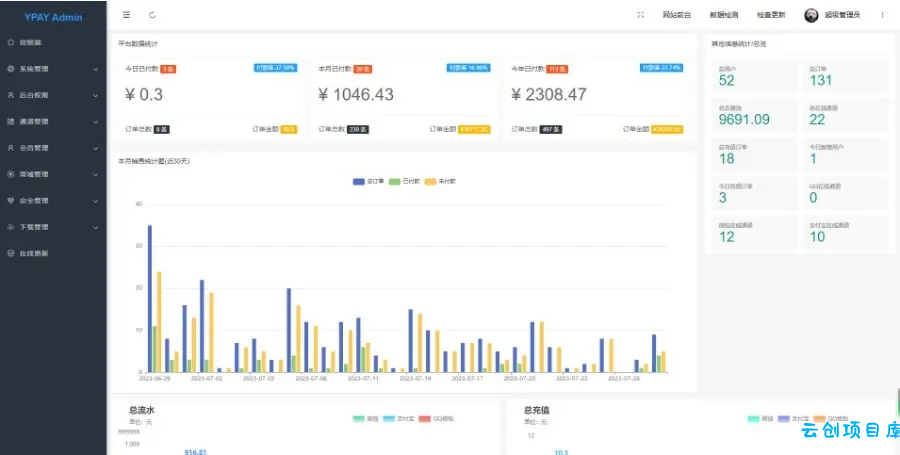Open the vertical three-dots more menu
Image resolution: width=900 pixels, height=455 pixels.
(x=882, y=15)
